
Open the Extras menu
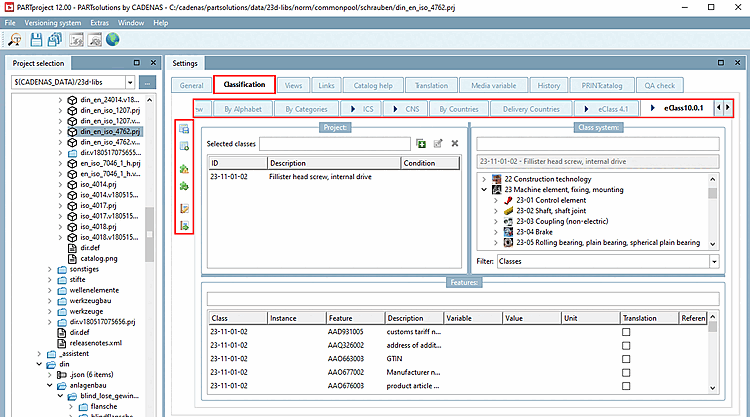click(99, 23)
